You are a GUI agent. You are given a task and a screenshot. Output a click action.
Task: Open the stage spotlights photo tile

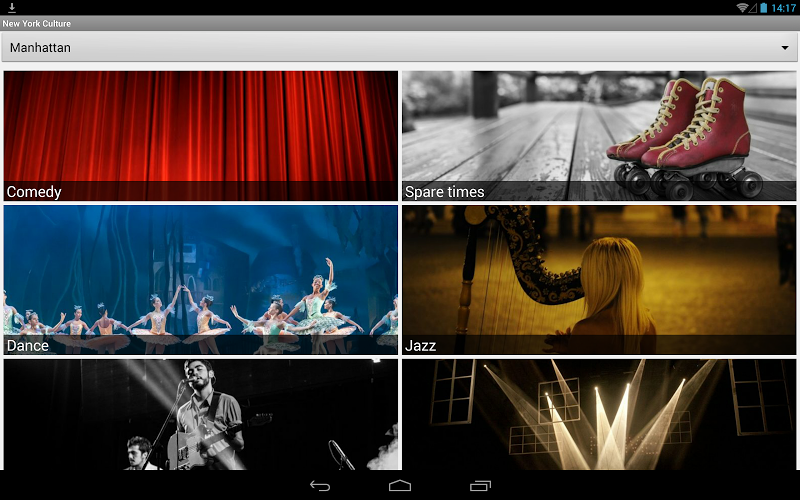[x=599, y=414]
